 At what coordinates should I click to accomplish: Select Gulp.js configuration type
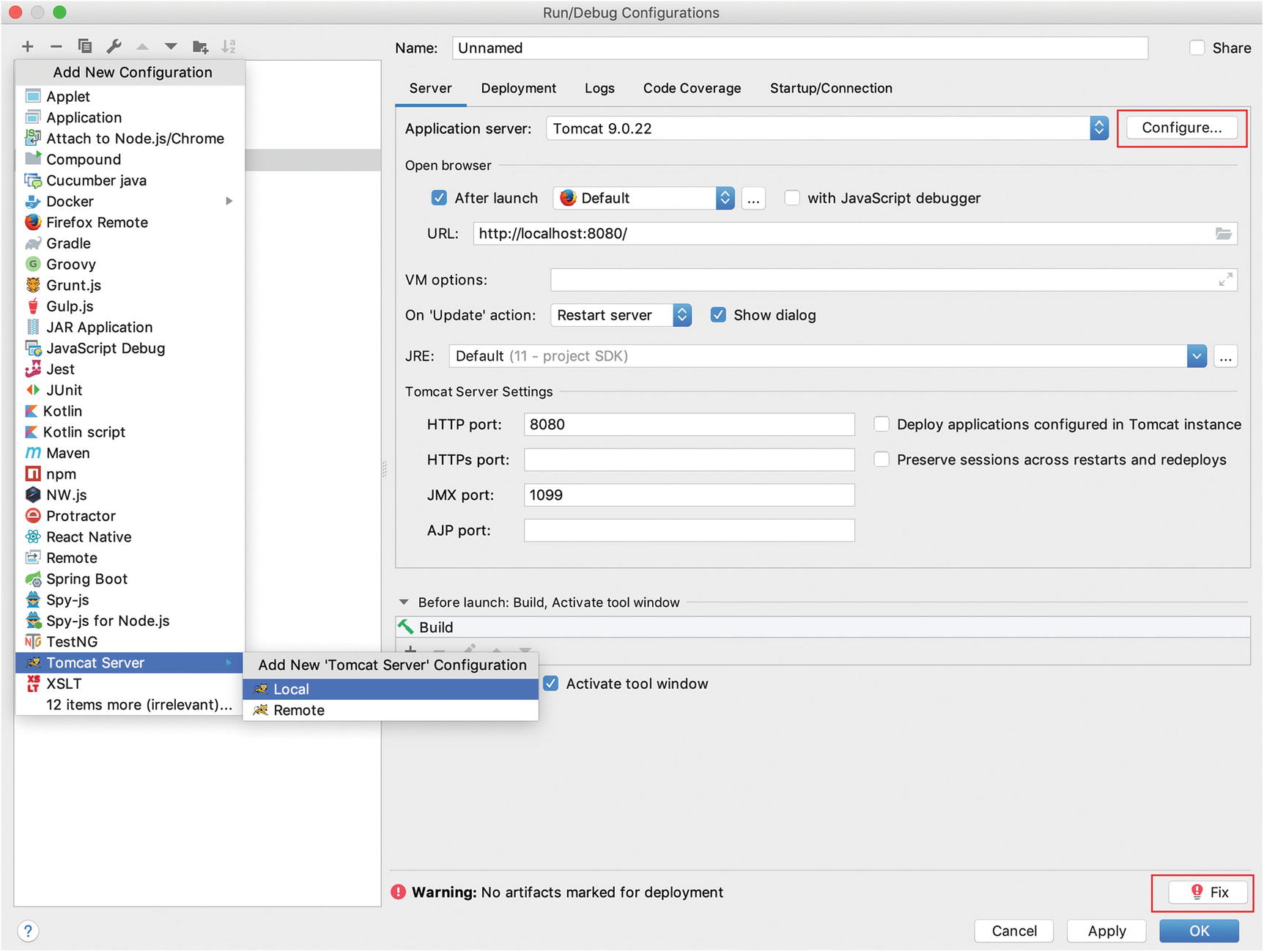[130, 306]
